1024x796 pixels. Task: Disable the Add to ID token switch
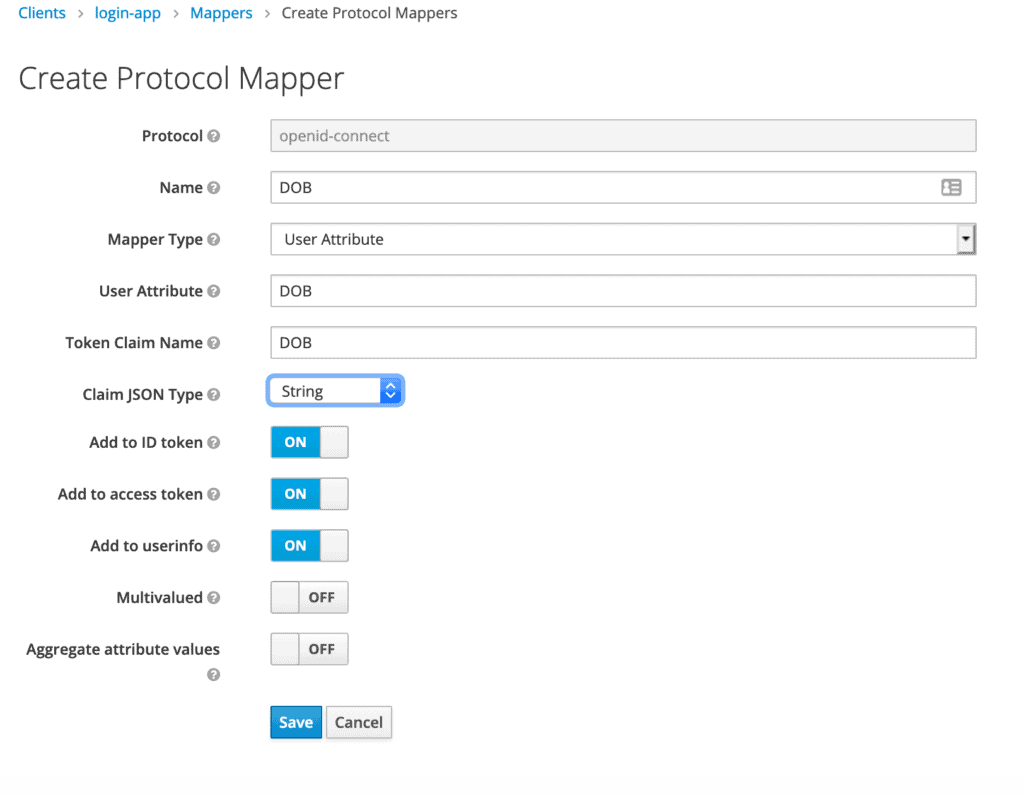tap(309, 442)
